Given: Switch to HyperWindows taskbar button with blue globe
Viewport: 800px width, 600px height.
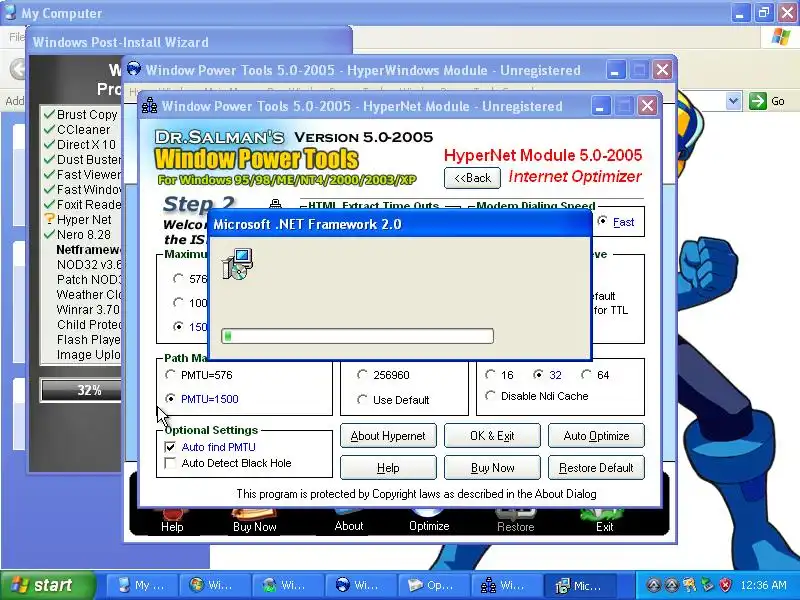Looking at the screenshot, I should pyautogui.click(x=361, y=585).
